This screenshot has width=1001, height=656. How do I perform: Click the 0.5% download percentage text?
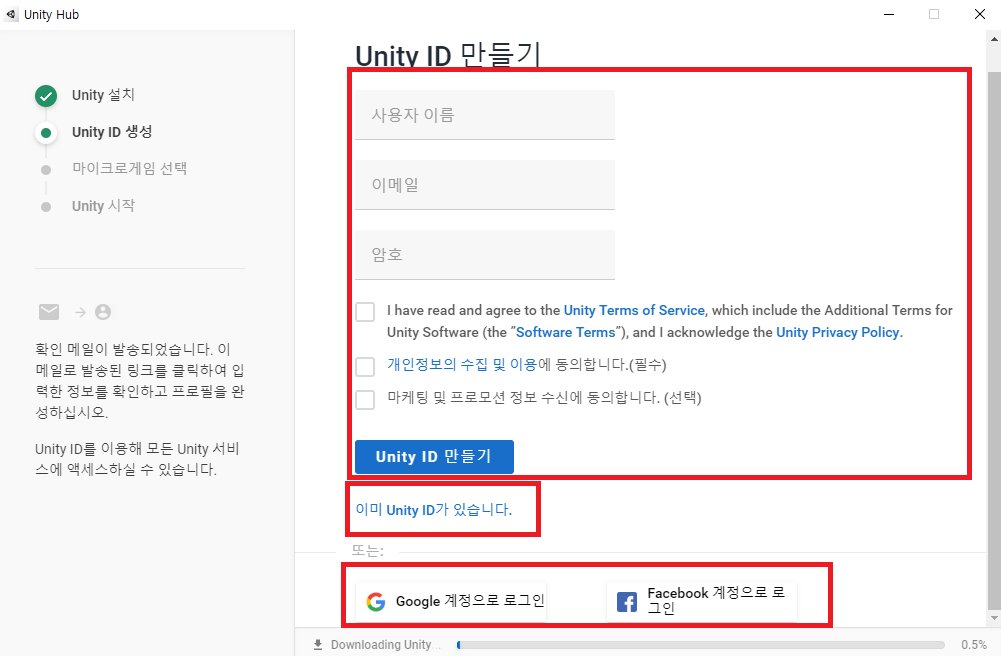(974, 645)
